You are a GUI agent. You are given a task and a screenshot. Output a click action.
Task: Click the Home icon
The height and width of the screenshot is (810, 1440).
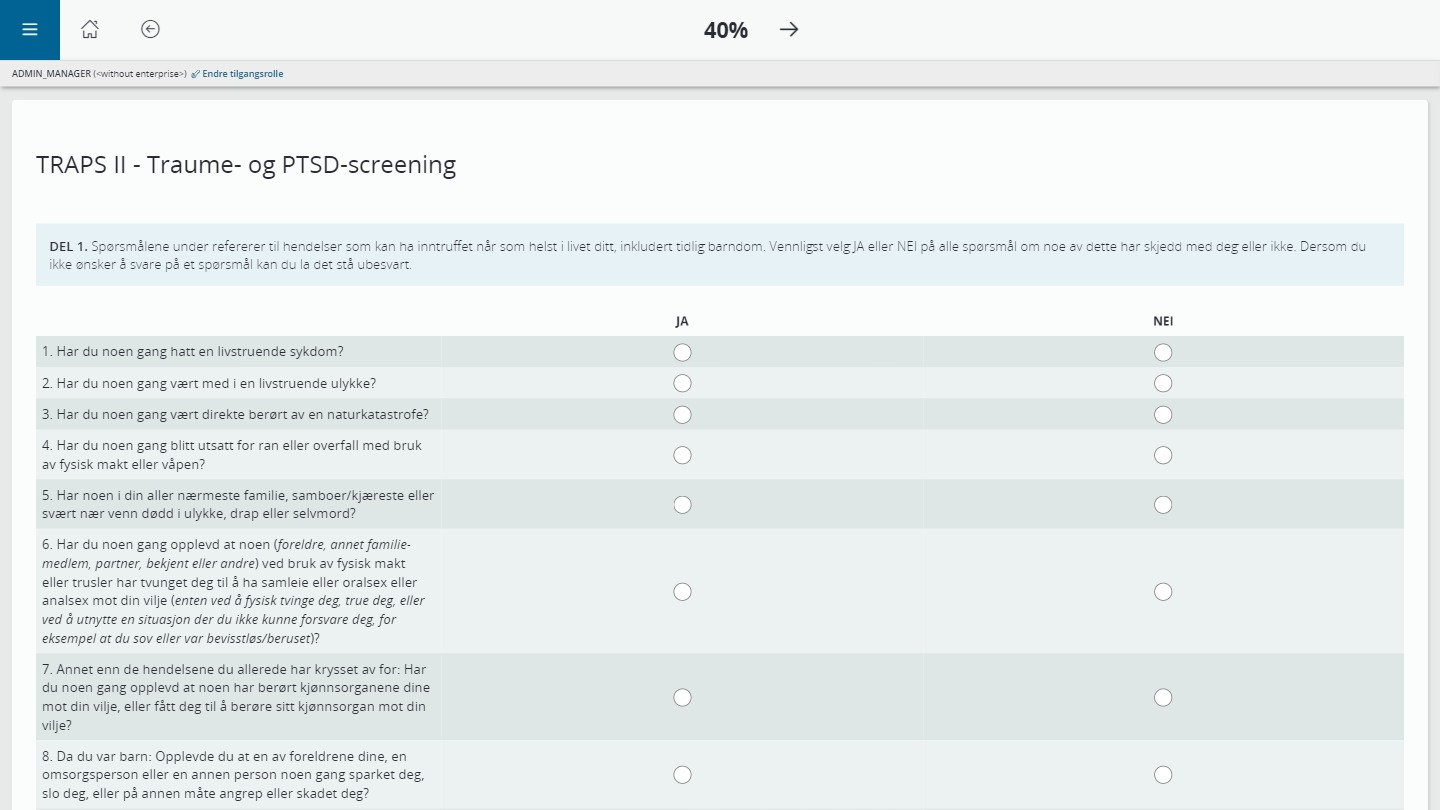click(x=90, y=30)
